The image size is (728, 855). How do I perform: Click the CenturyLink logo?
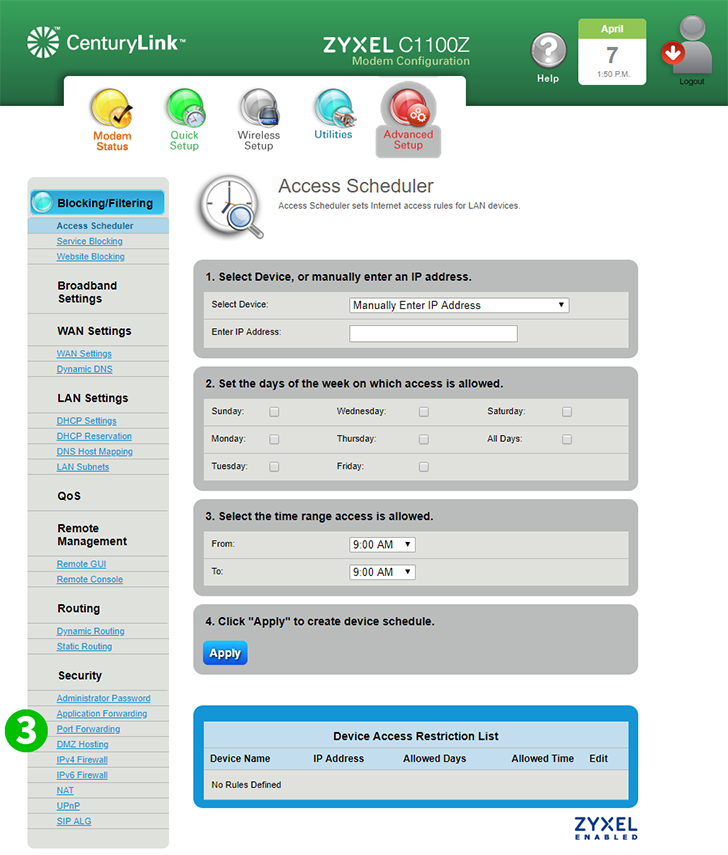(x=106, y=42)
